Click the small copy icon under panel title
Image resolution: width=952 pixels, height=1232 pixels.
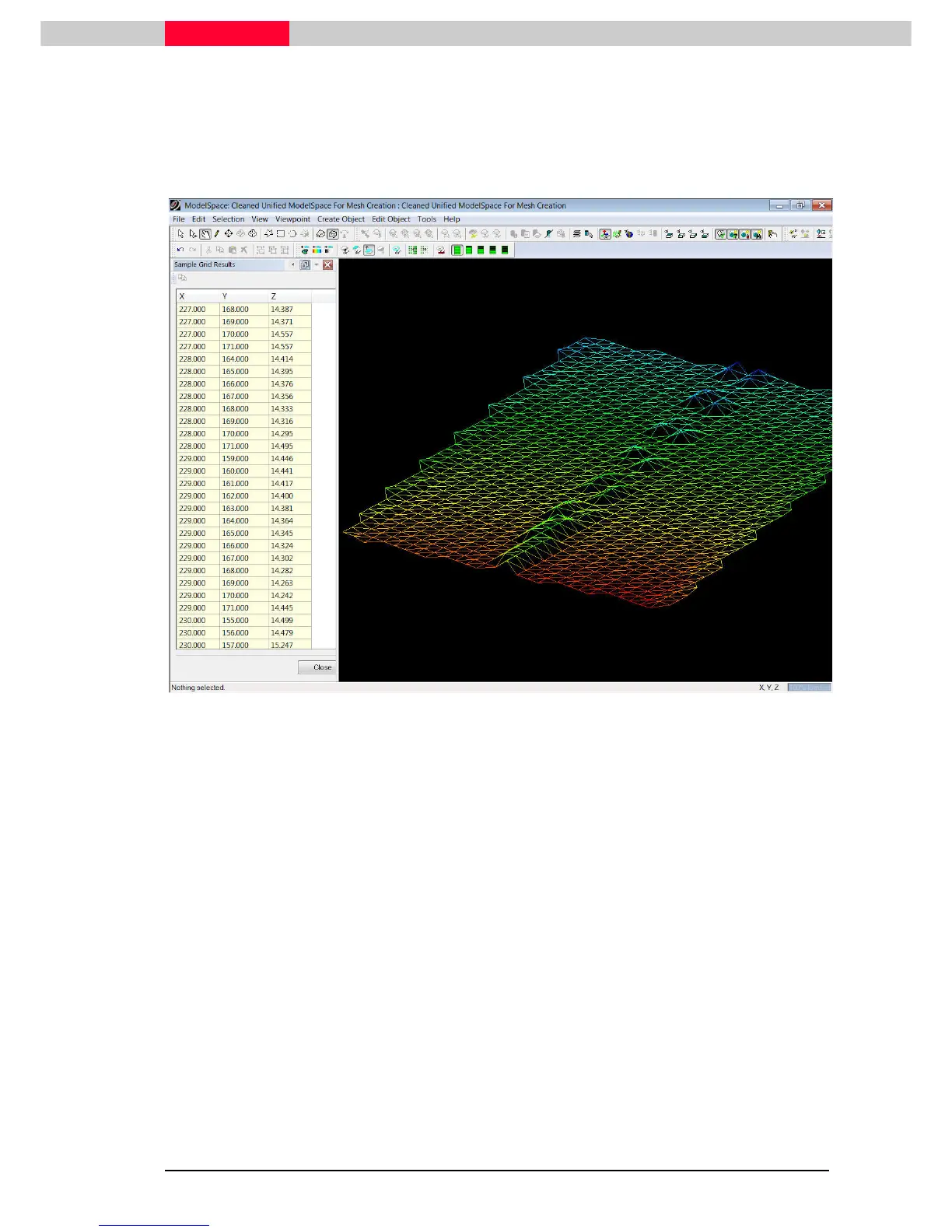click(182, 278)
